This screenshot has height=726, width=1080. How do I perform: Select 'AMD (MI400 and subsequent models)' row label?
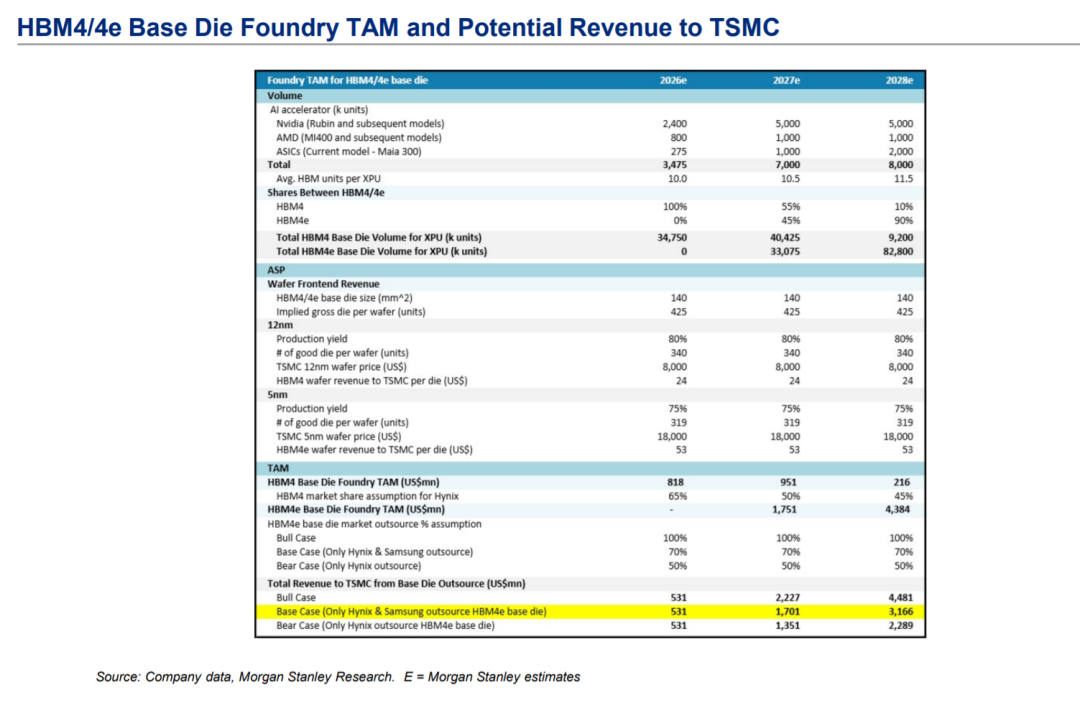tap(359, 138)
